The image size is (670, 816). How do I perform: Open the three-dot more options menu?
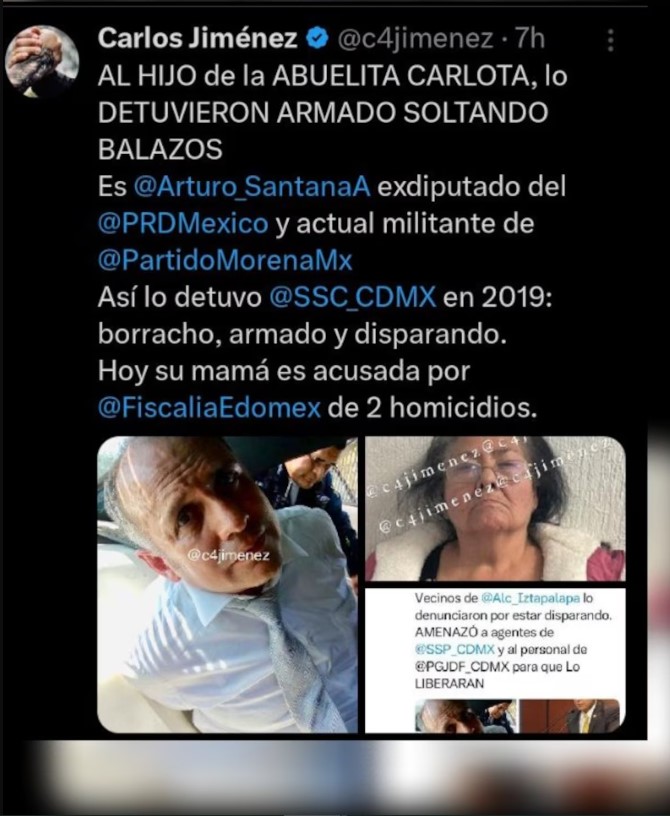[x=610, y=40]
